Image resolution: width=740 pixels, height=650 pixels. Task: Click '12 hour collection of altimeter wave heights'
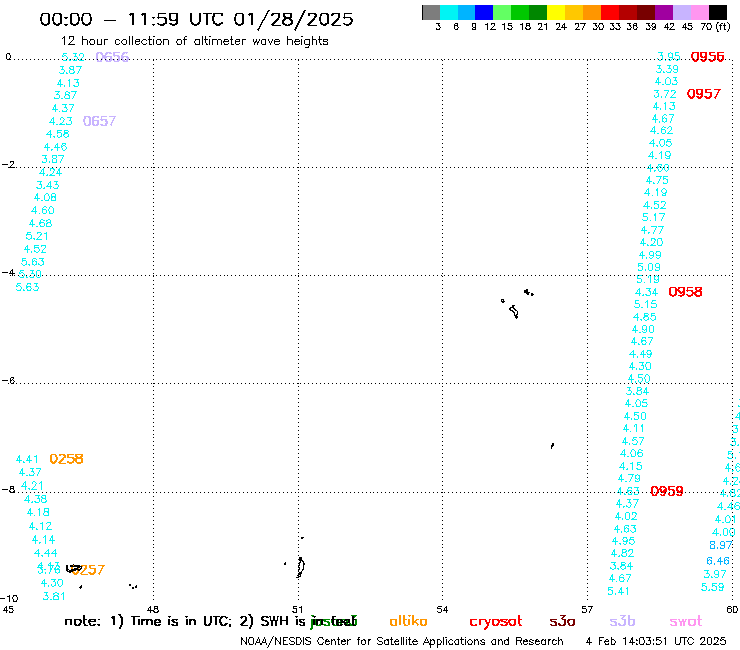pyautogui.click(x=195, y=41)
